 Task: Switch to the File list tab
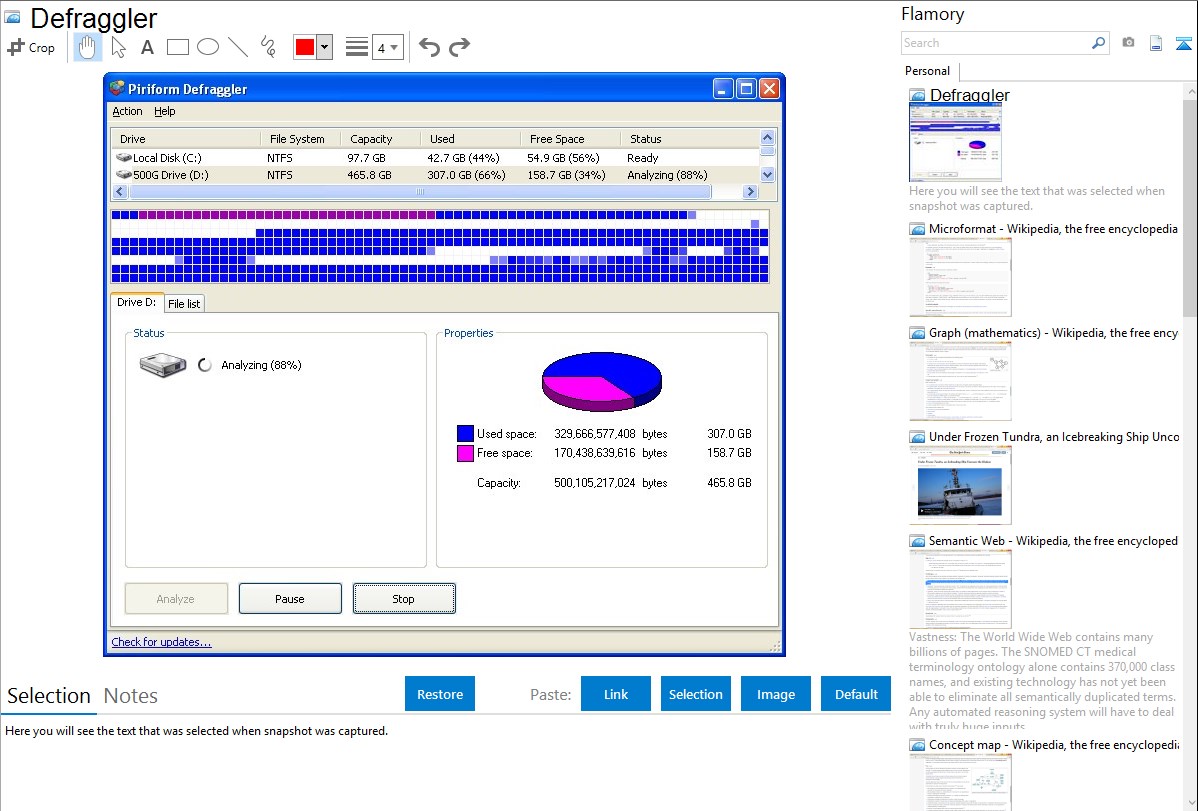tap(184, 303)
